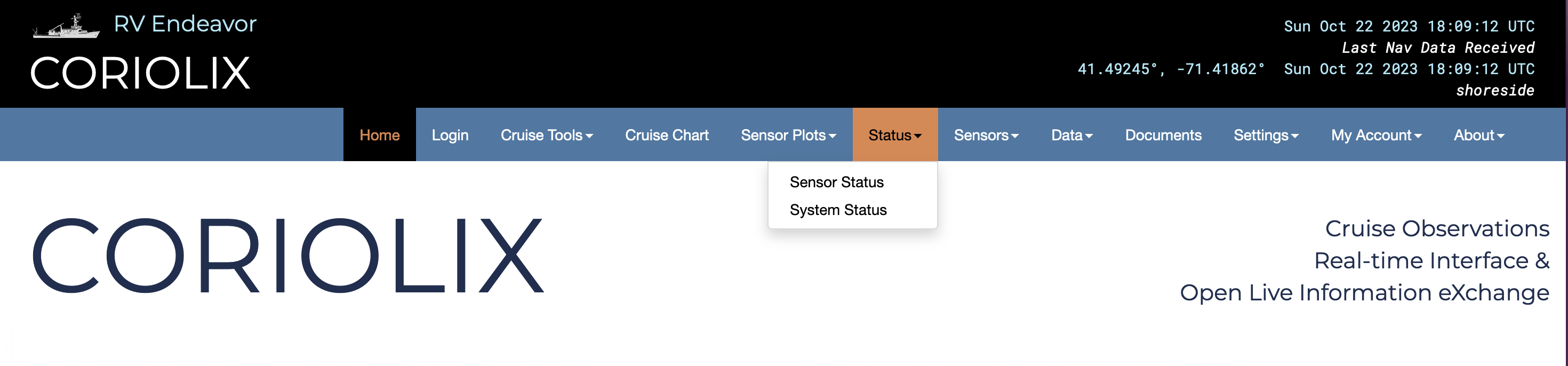Expand the About dropdown

1478,134
